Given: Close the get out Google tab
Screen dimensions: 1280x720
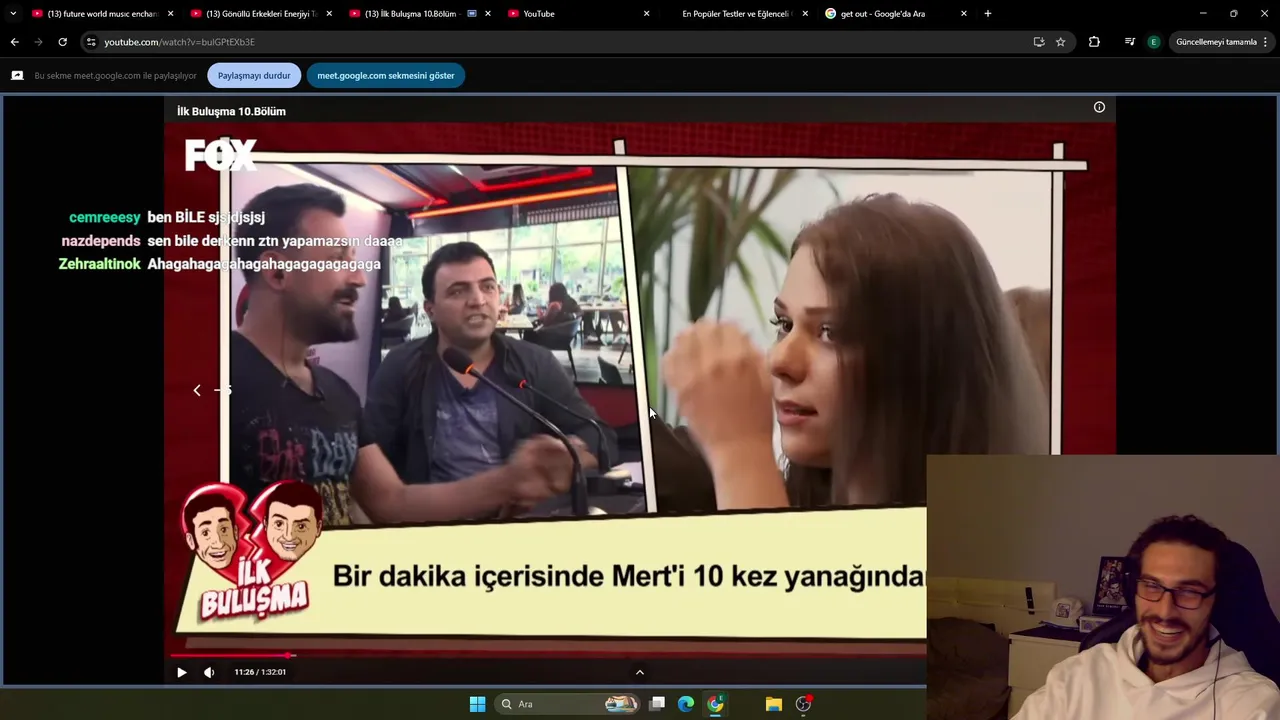Looking at the screenshot, I should coord(964,14).
